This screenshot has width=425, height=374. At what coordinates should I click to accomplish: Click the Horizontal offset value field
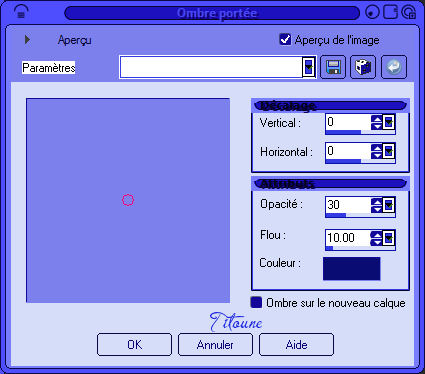click(x=348, y=151)
